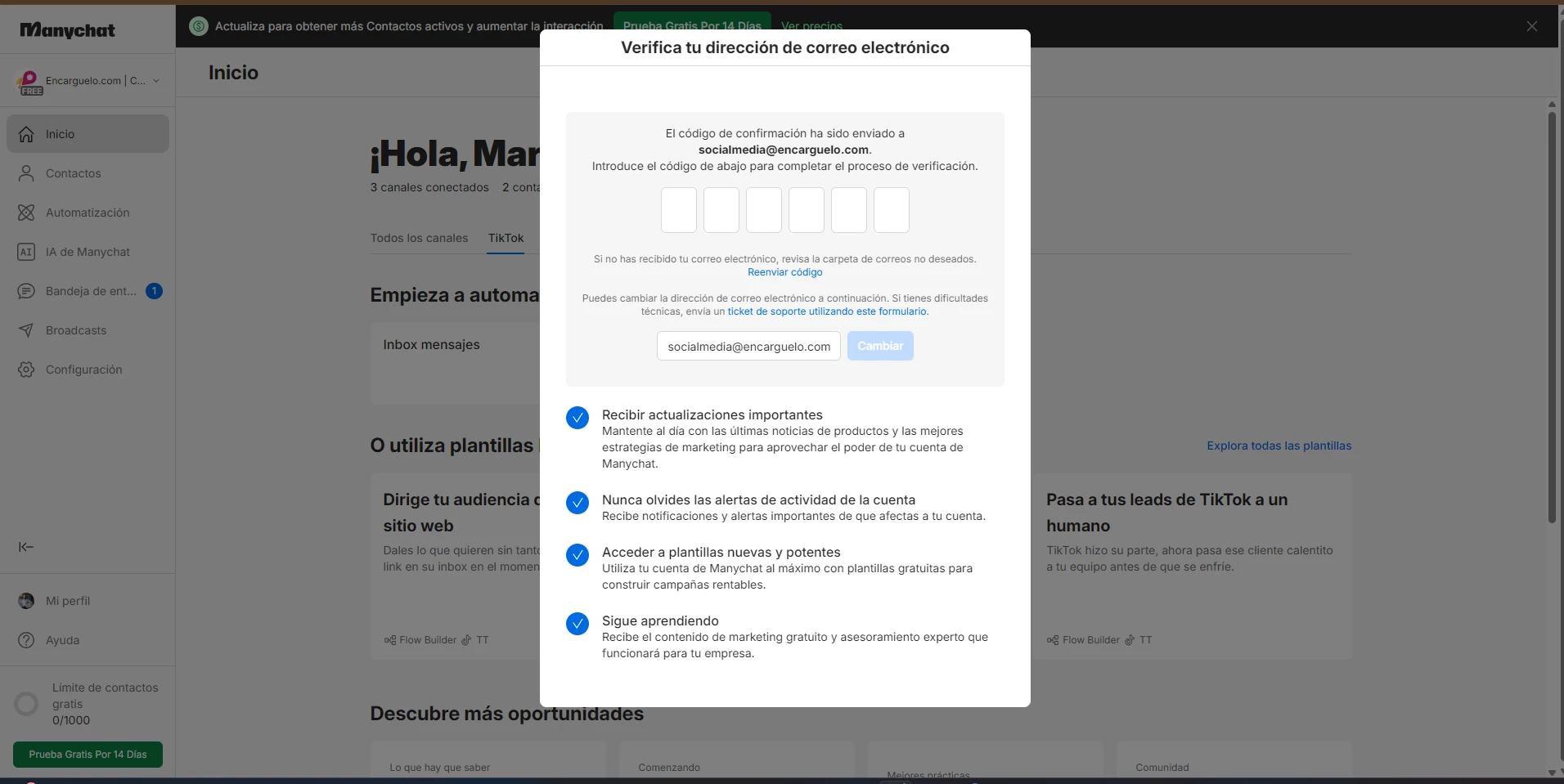Screen dimensions: 1564x784
Task: Open Ayuda in the sidebar
Action: point(88,640)
